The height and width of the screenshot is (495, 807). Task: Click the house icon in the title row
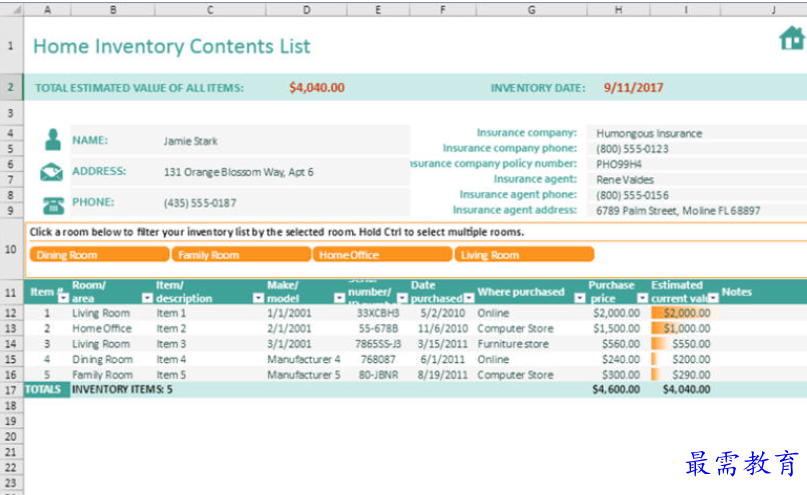pos(791,38)
